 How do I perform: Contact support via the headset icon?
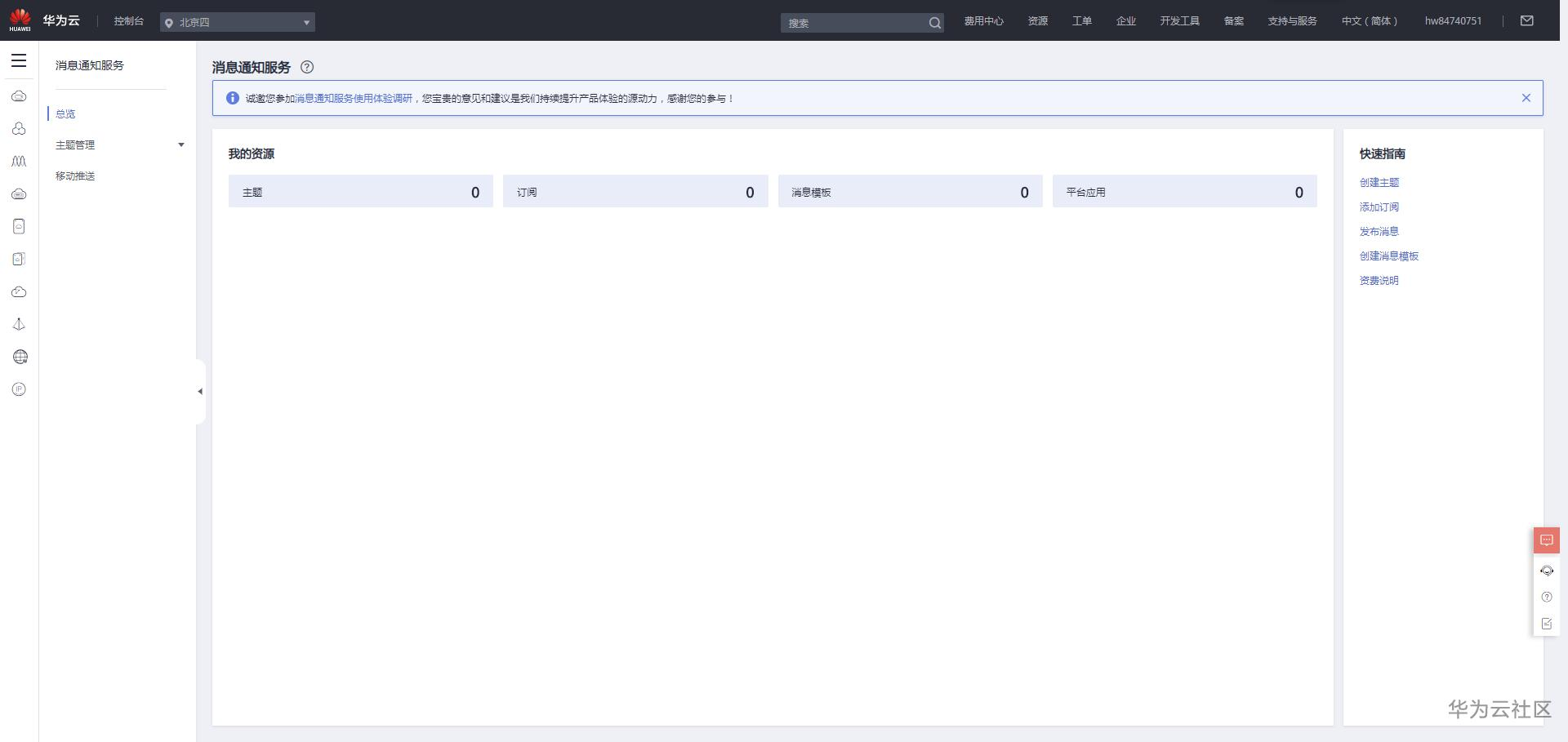point(1547,571)
